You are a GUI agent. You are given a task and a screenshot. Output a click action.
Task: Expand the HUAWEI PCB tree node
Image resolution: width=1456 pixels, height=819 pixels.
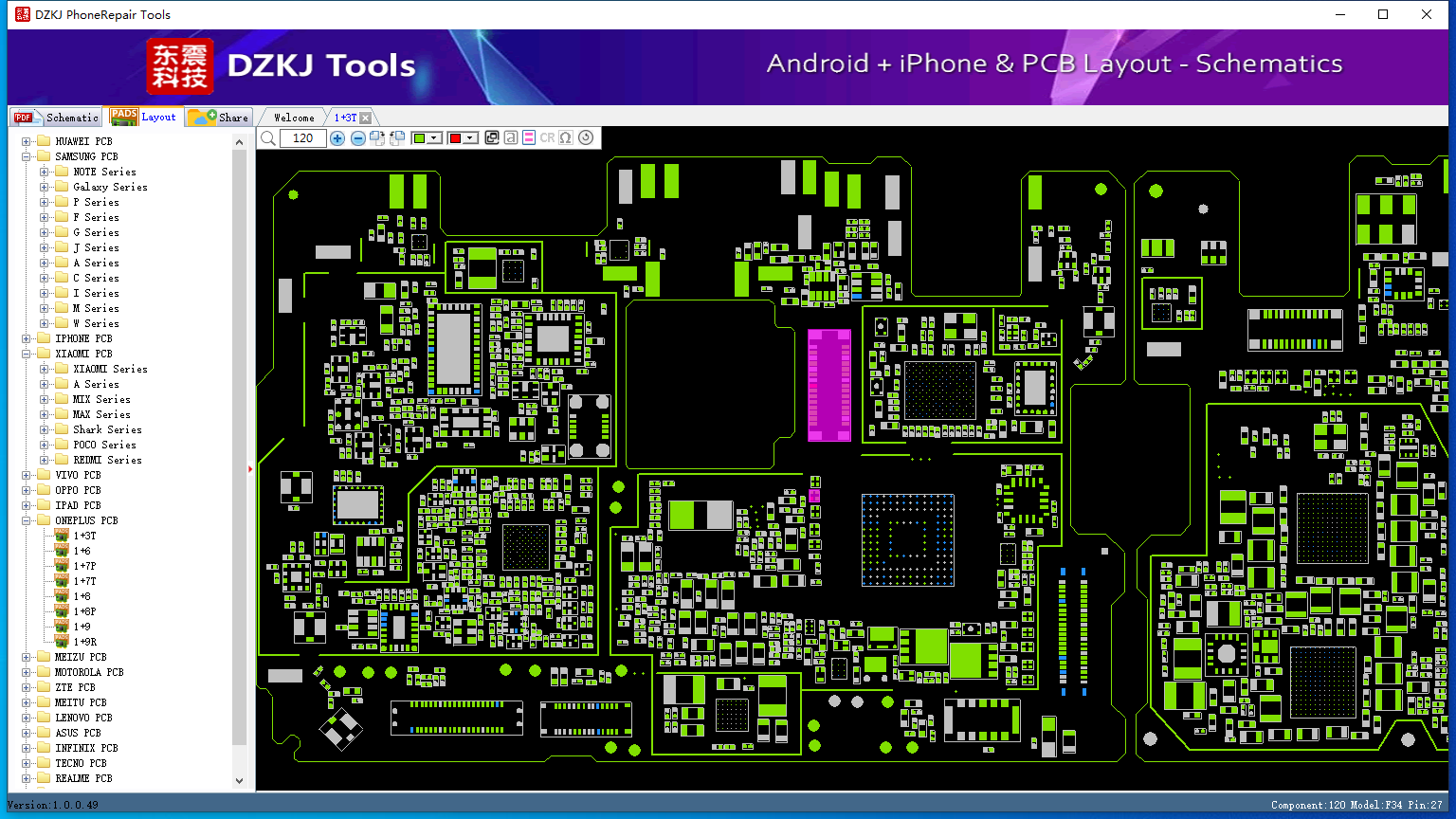click(x=27, y=141)
